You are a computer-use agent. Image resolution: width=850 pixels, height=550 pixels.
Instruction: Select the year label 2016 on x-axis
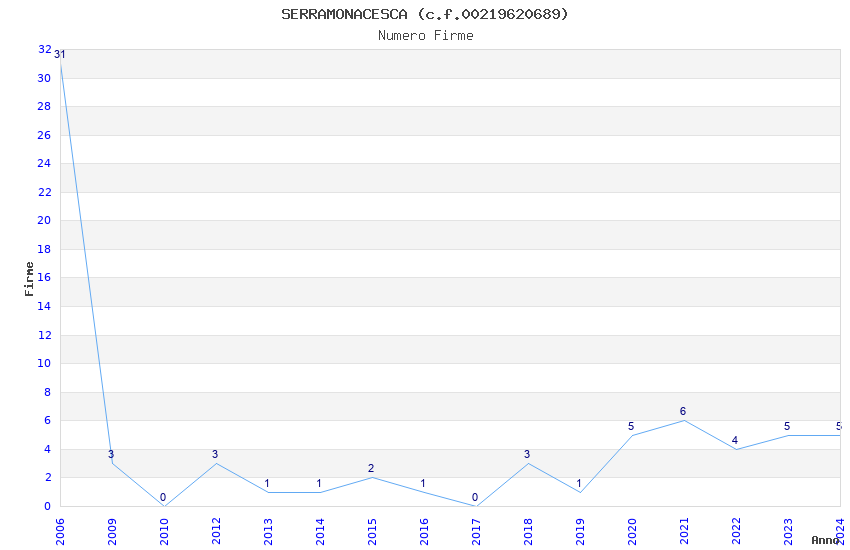pyautogui.click(x=424, y=531)
